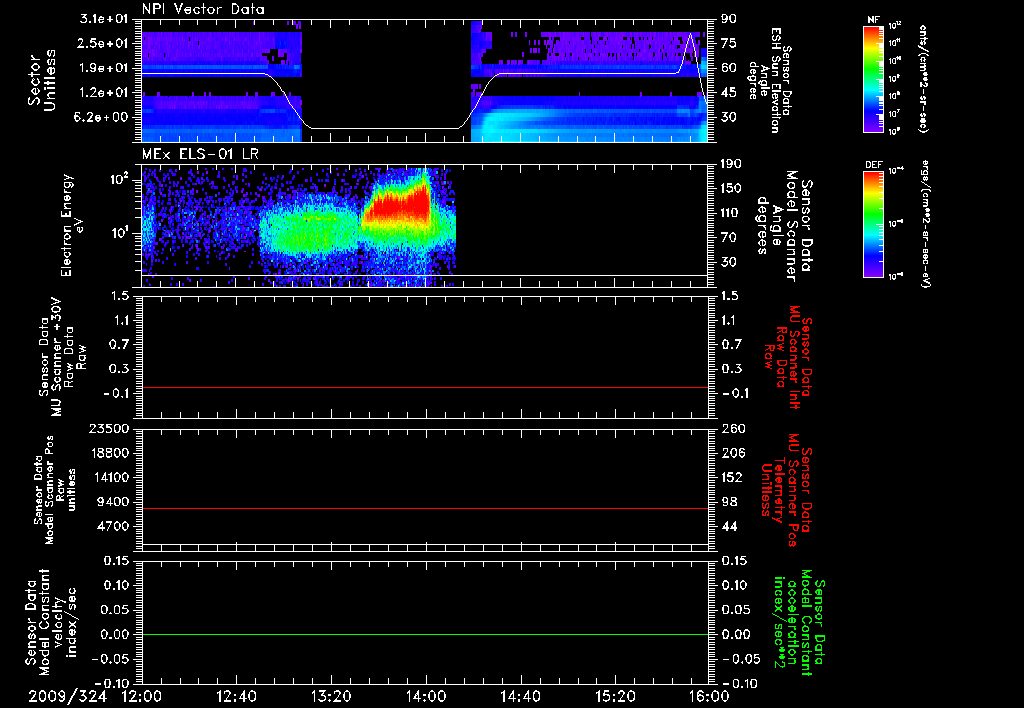Select the "1.9e+01" sector tick value
Viewport: 1024px width, 708px height.
point(103,68)
